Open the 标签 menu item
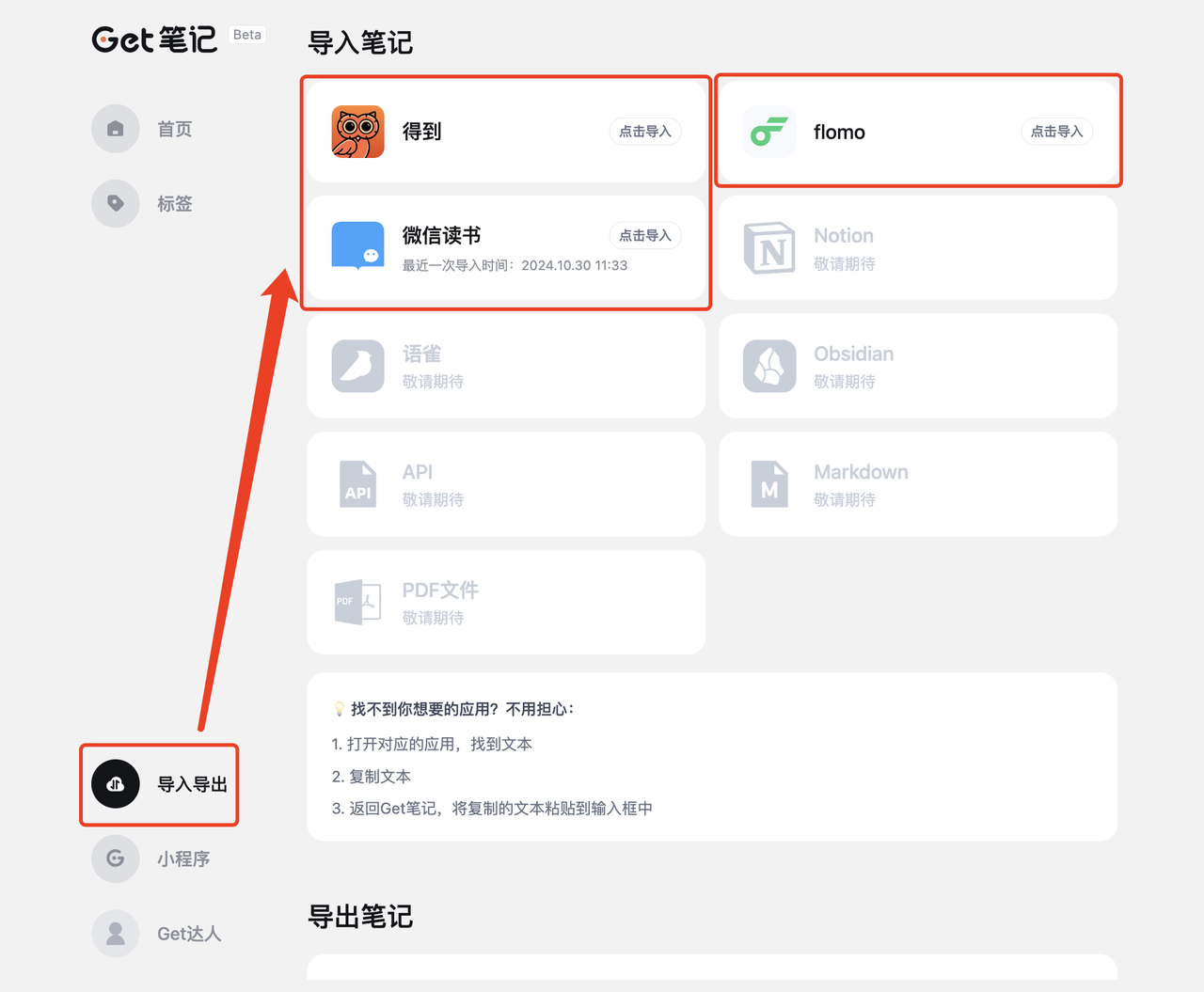Image resolution: width=1204 pixels, height=992 pixels. 175,203
